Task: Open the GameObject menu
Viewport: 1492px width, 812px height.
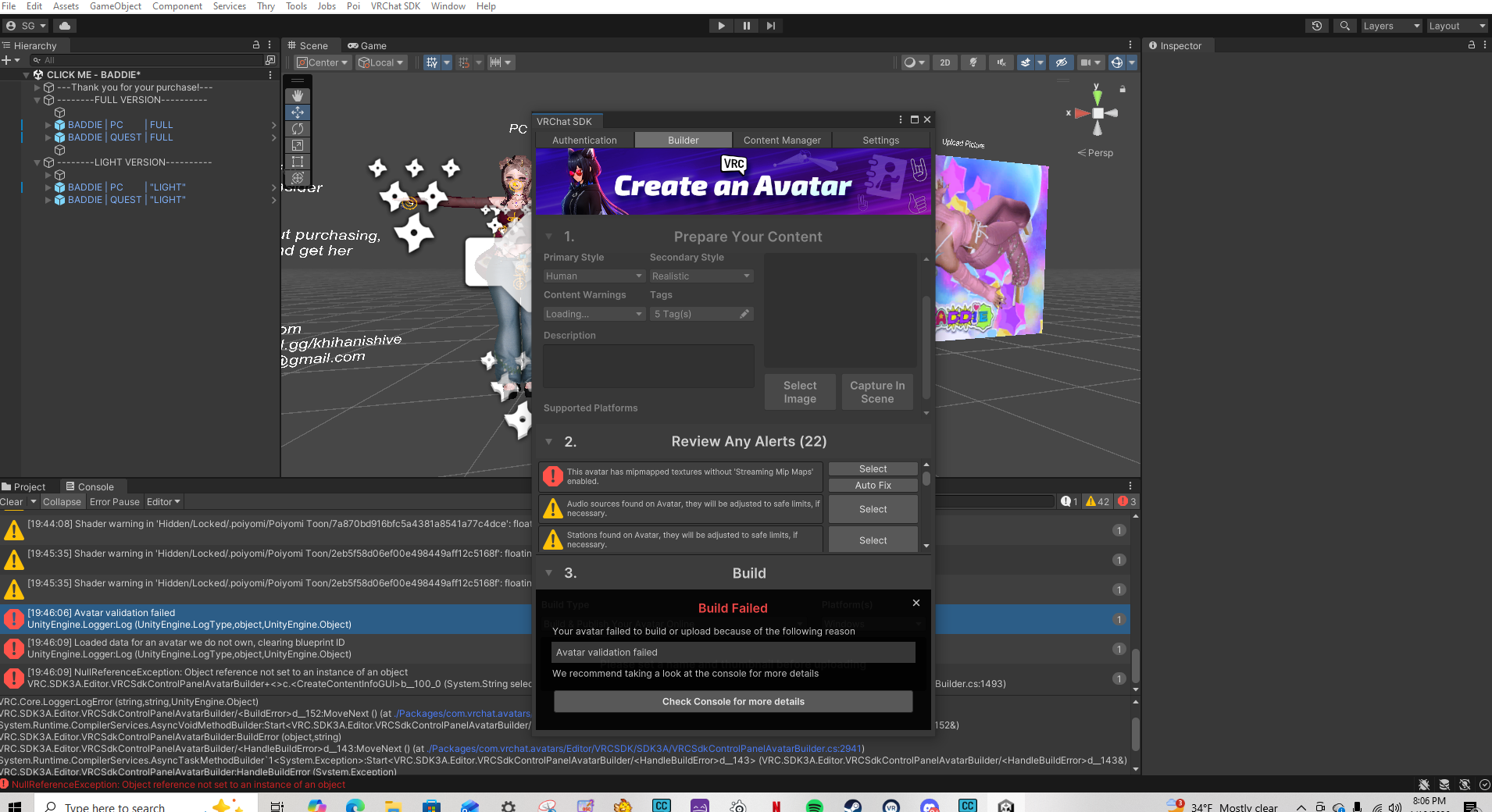Action: (x=116, y=6)
